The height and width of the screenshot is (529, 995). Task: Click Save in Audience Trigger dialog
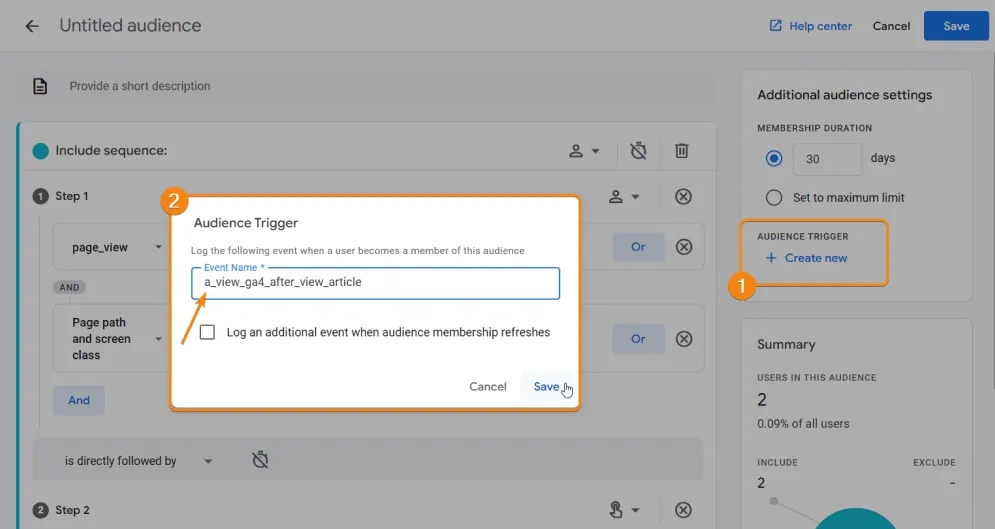(546, 386)
